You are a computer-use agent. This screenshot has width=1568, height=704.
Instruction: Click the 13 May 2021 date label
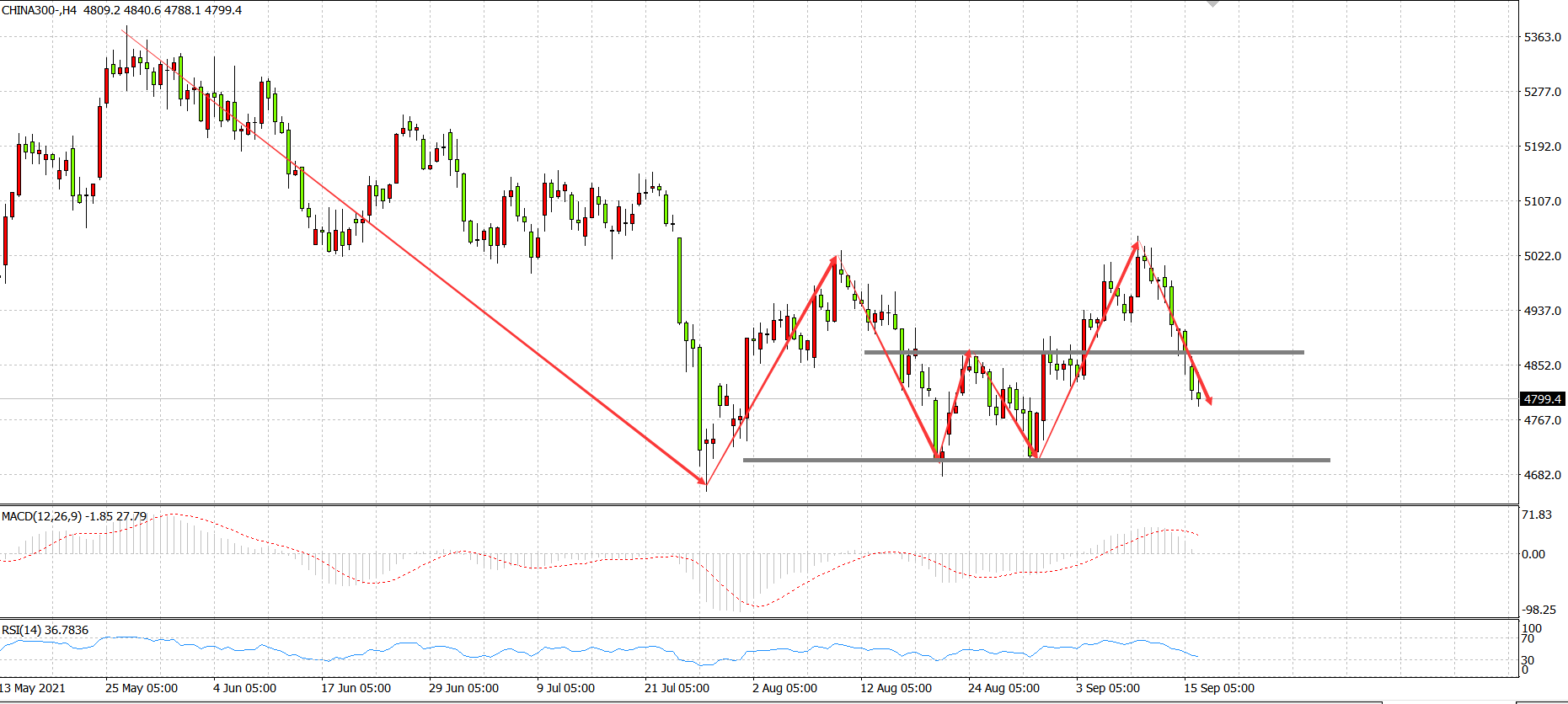(x=33, y=688)
